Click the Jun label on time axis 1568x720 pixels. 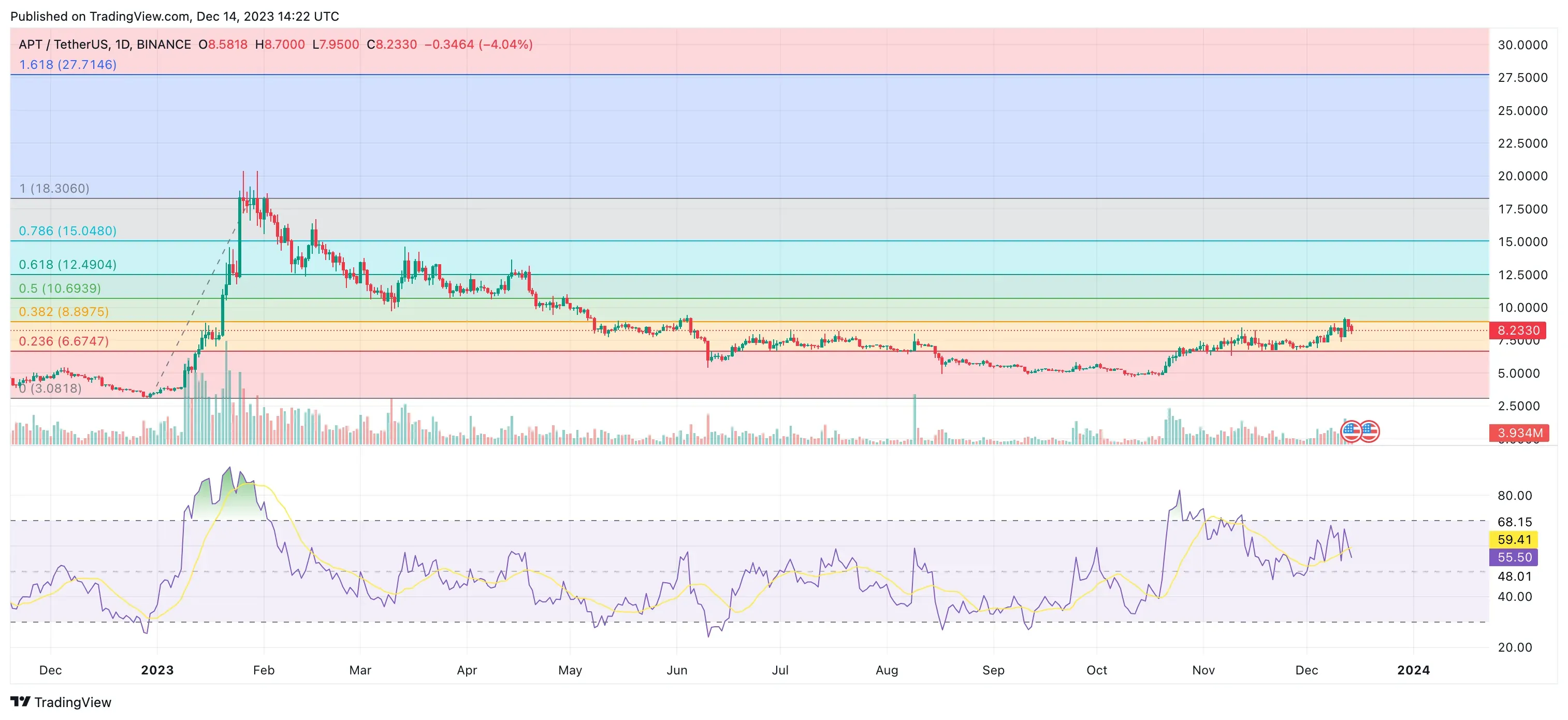tap(677, 669)
